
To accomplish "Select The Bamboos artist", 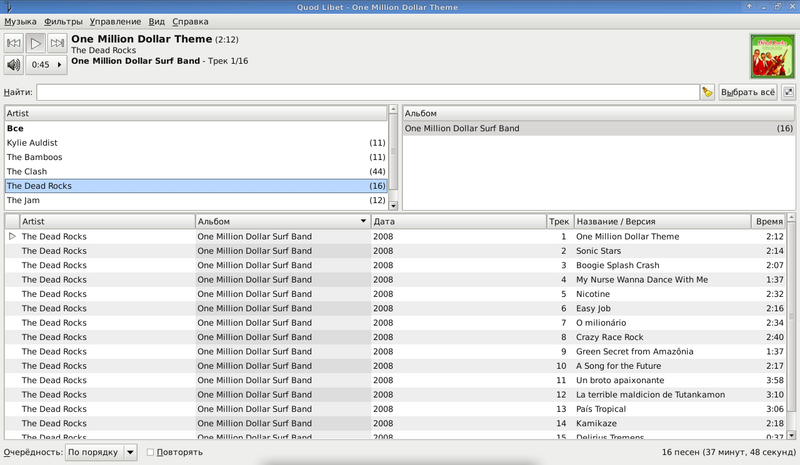I will [x=196, y=157].
